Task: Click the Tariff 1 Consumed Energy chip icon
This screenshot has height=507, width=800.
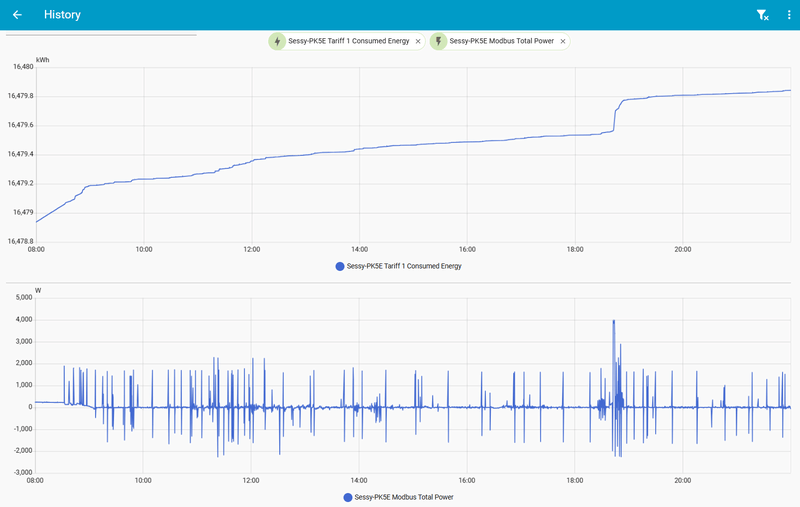Action: (277, 41)
